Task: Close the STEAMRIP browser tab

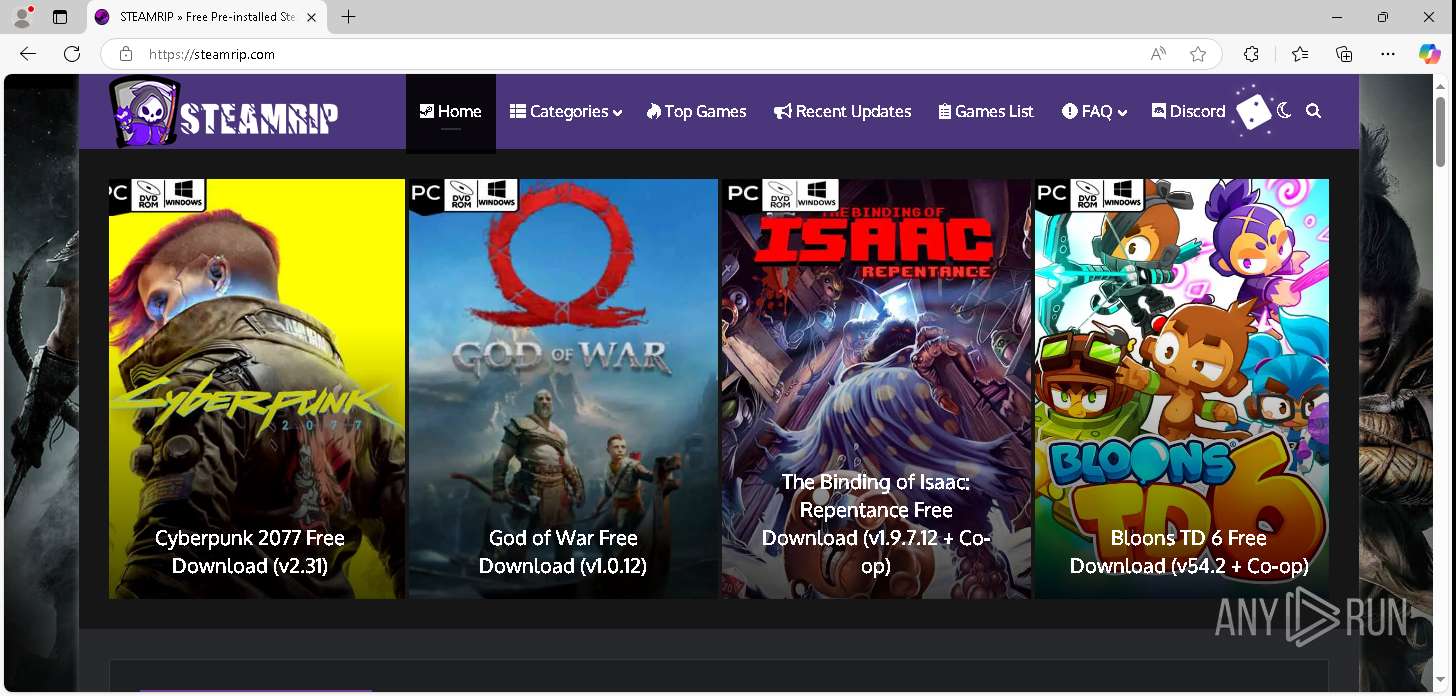Action: point(312,17)
